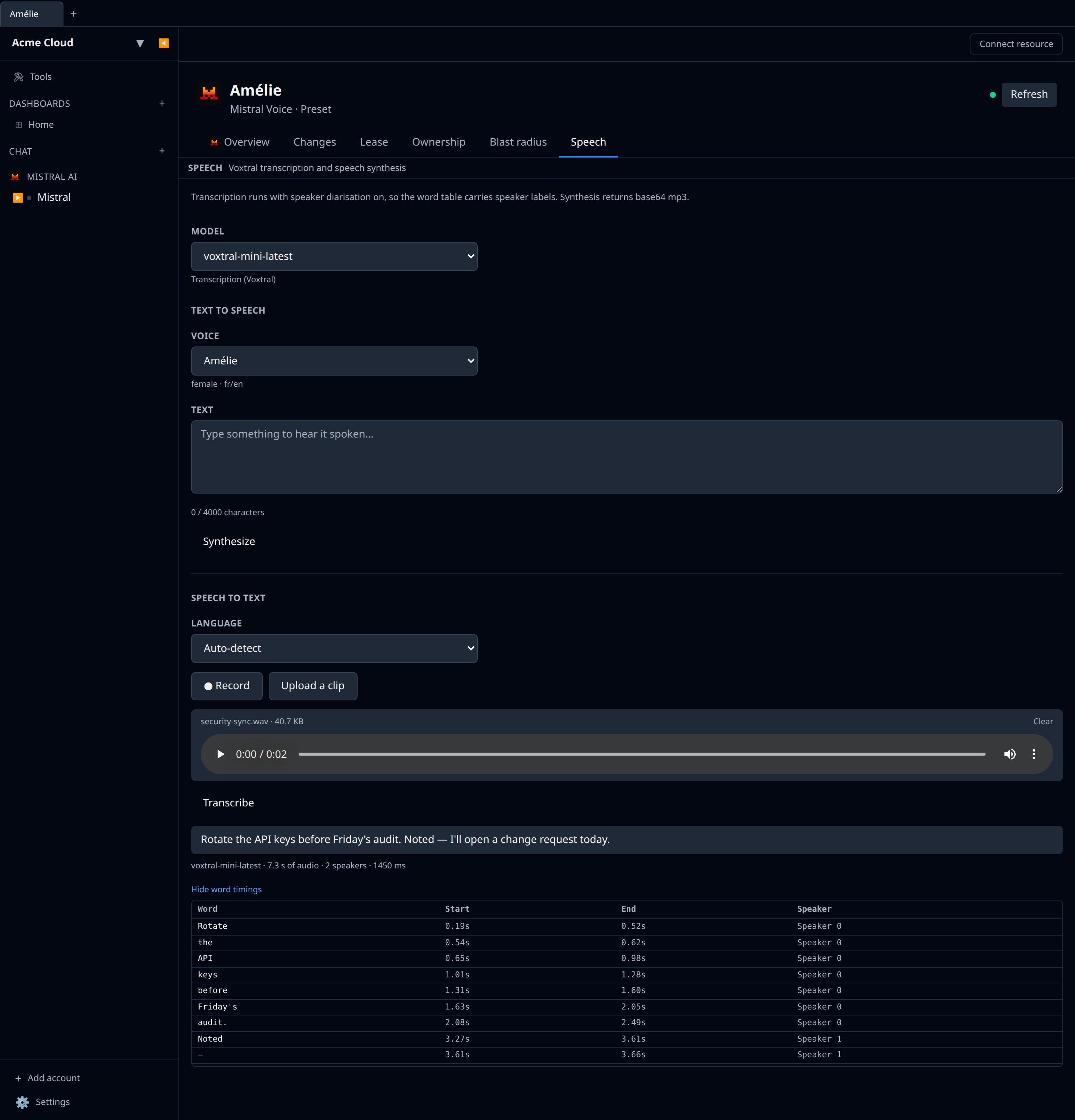
Task: Open the Model dropdown voxtral-mini-latest
Action: tap(334, 256)
